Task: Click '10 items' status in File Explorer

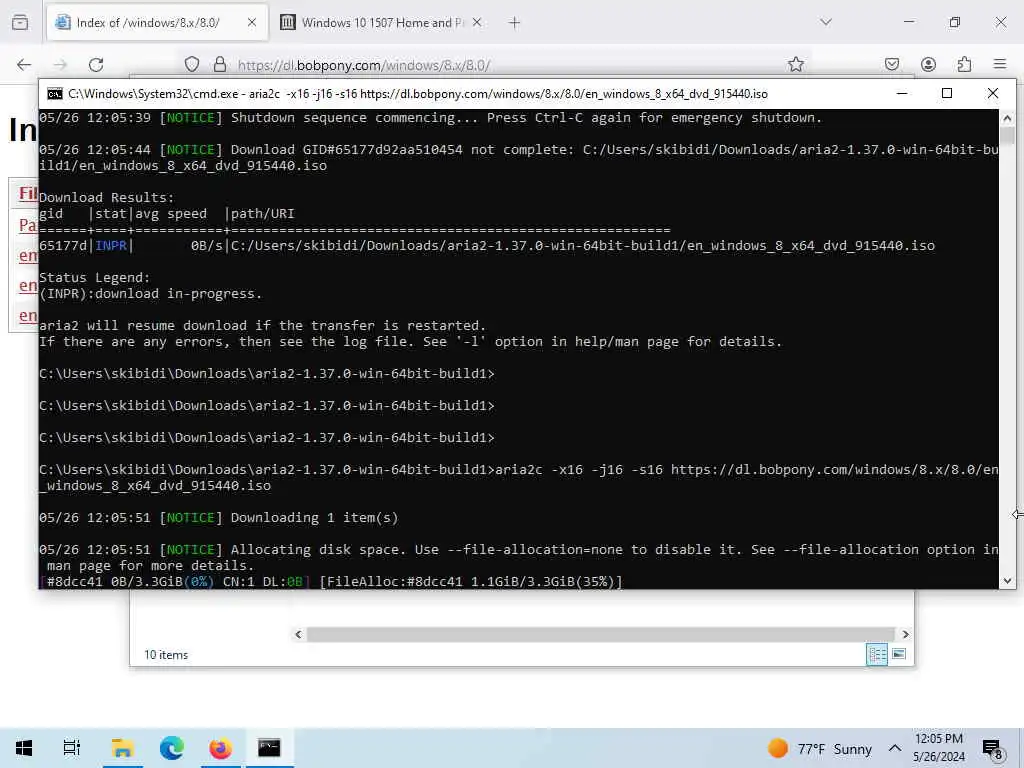Action: (166, 654)
